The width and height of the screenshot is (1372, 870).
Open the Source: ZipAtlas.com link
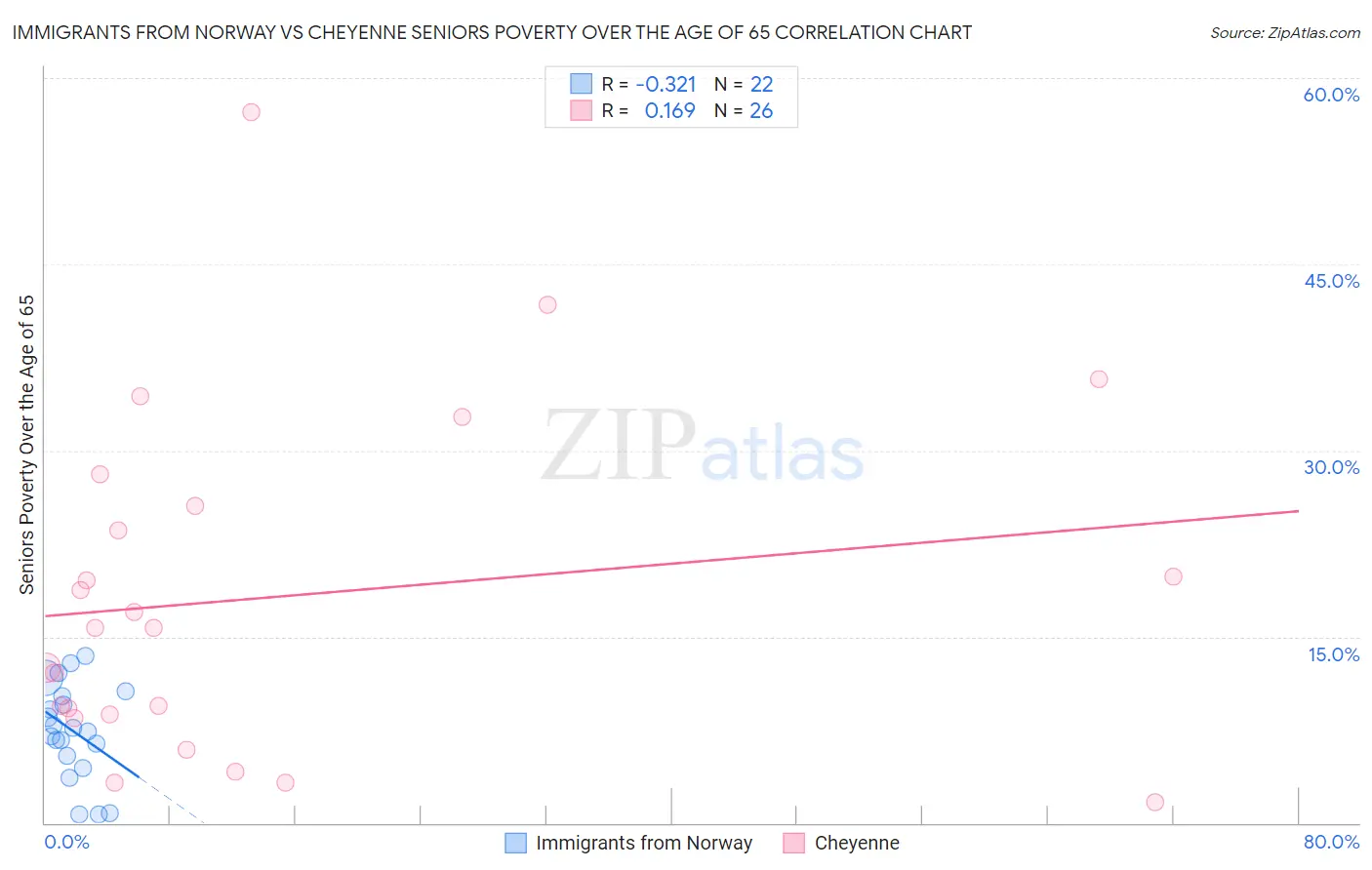[1285, 33]
